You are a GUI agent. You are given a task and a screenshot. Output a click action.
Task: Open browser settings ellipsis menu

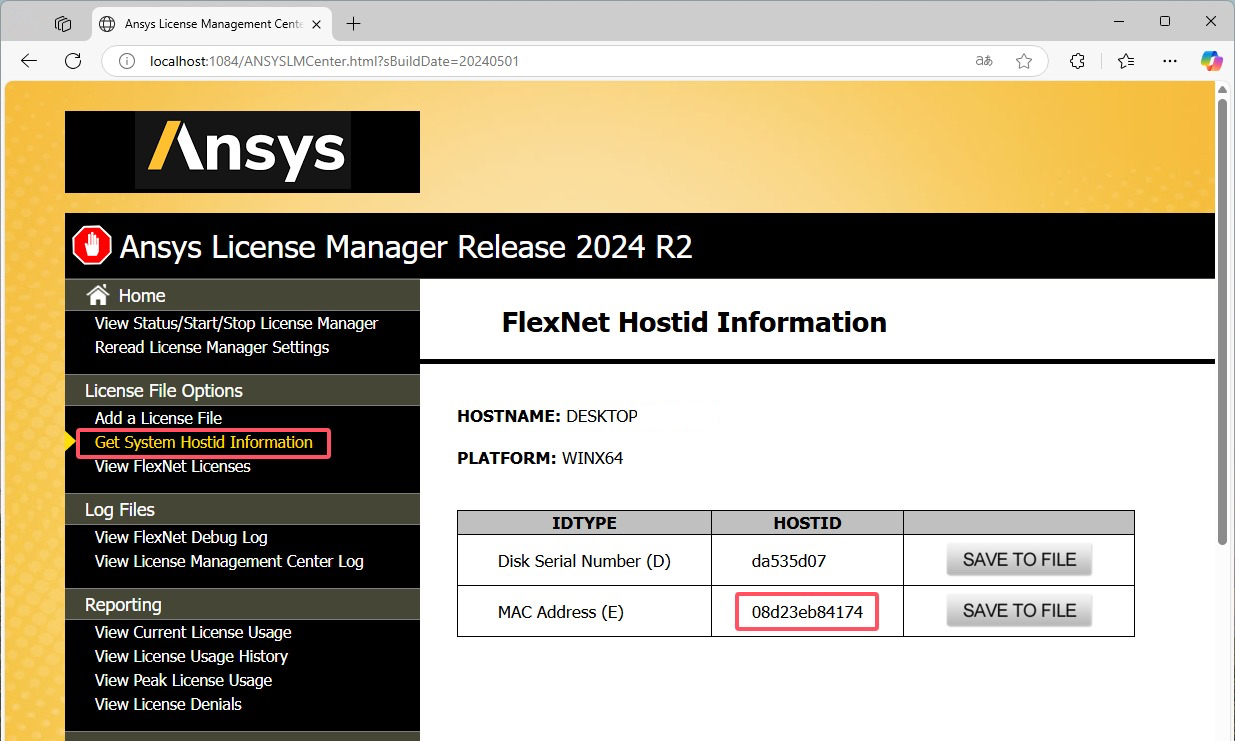click(1169, 61)
